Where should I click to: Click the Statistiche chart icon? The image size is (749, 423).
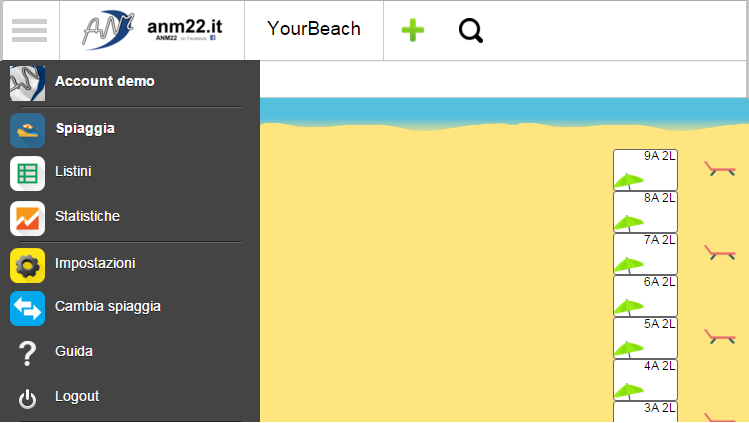coord(28,218)
